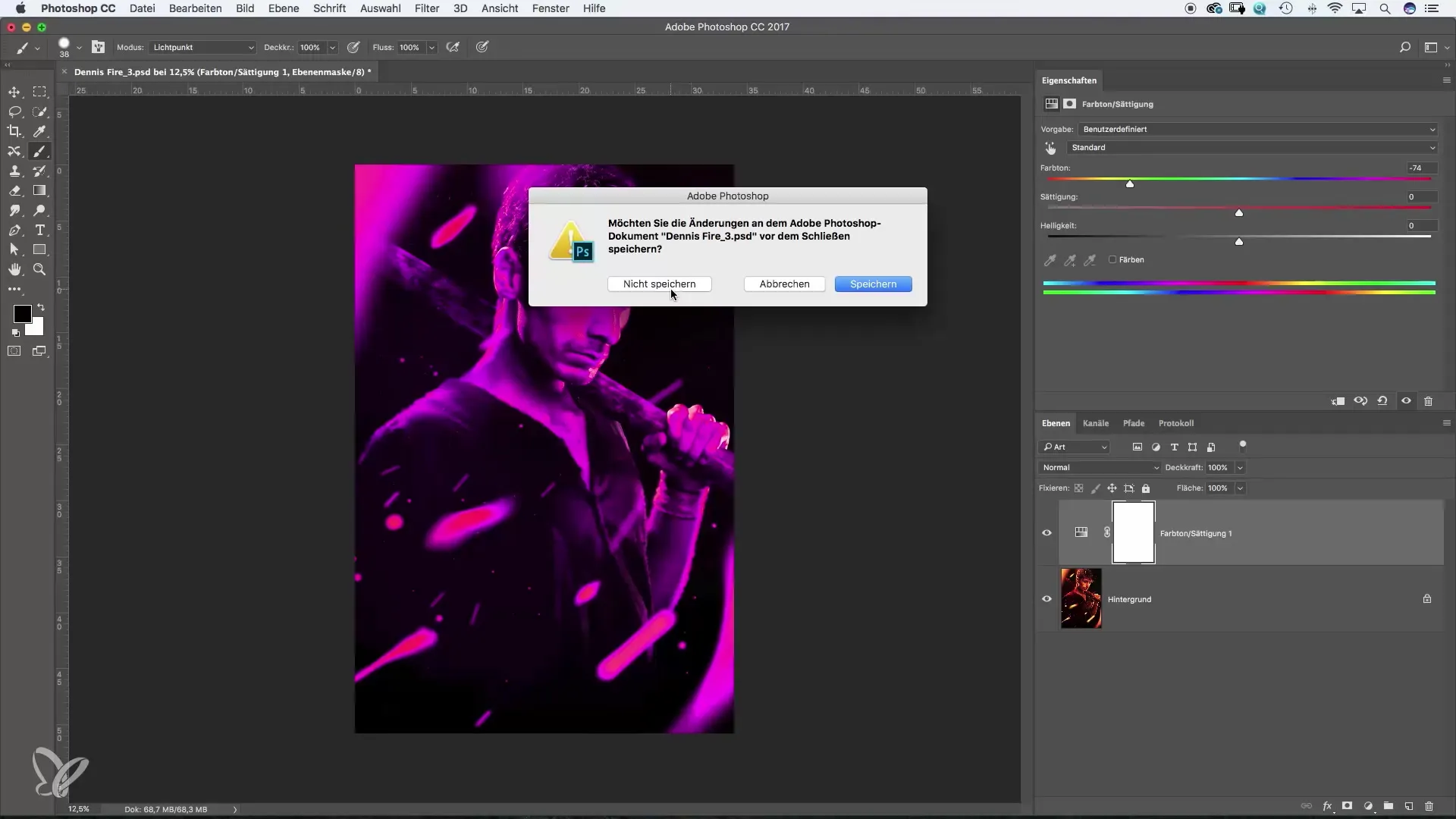The width and height of the screenshot is (1456, 819).
Task: Open the layer Deckkraft dropdown arrow
Action: tap(1241, 468)
